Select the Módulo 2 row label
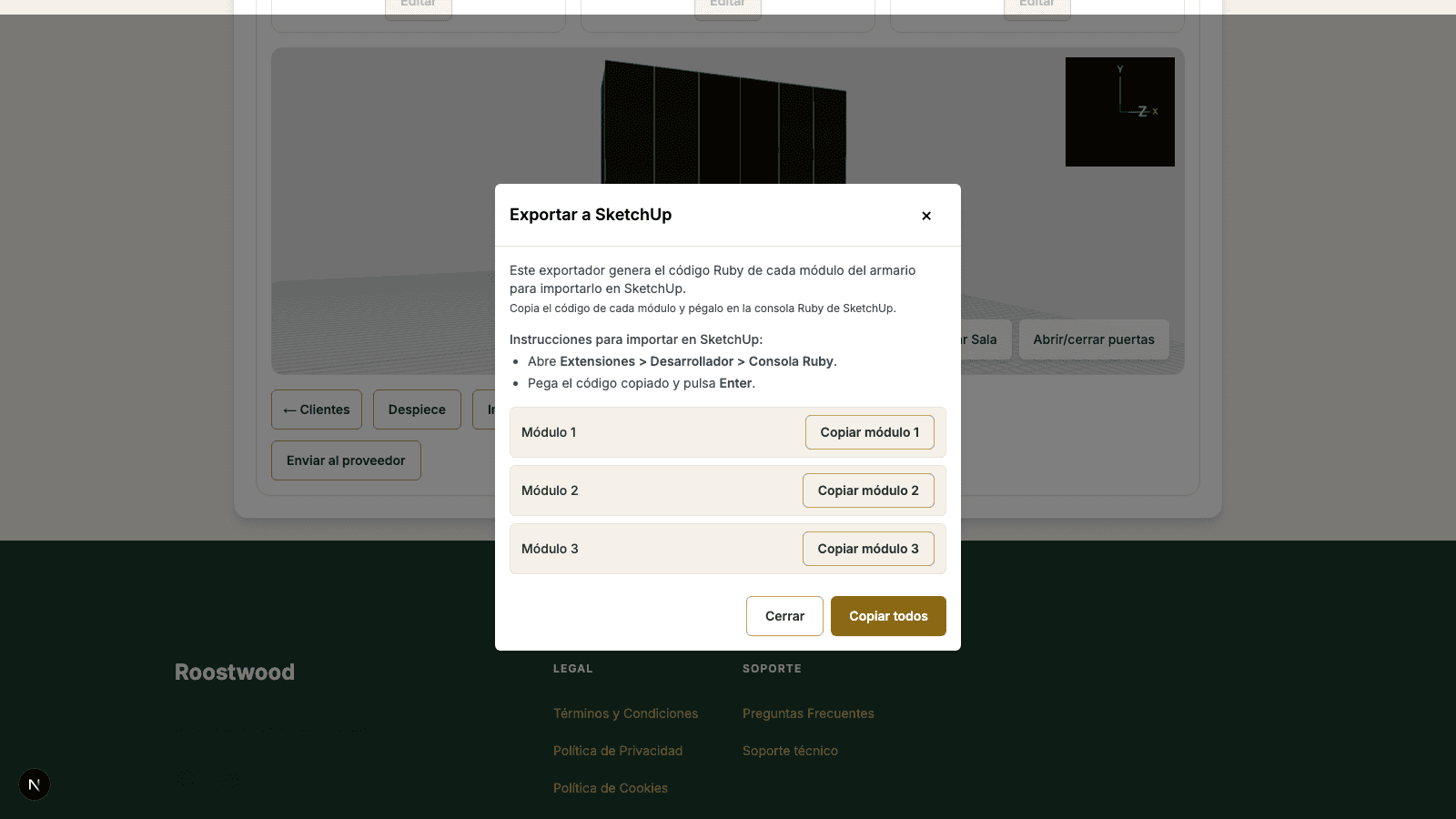Screen dimensions: 1456x819 coord(550,490)
